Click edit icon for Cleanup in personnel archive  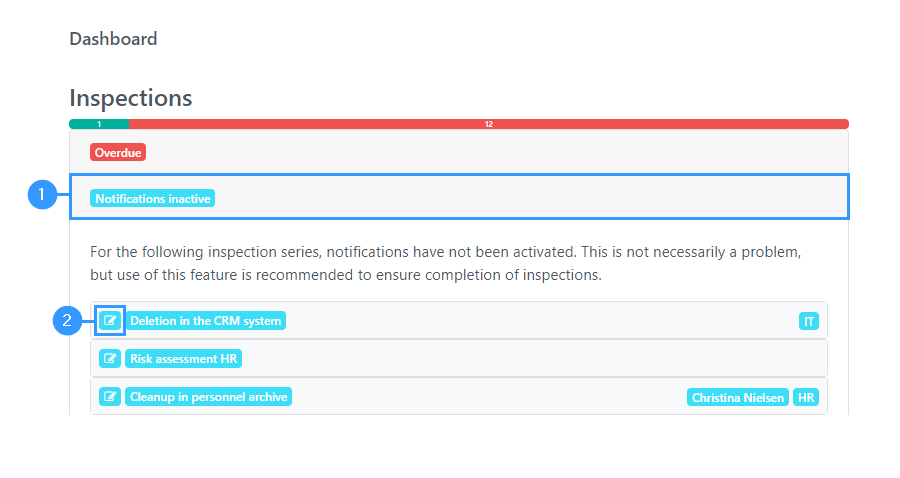pos(110,397)
